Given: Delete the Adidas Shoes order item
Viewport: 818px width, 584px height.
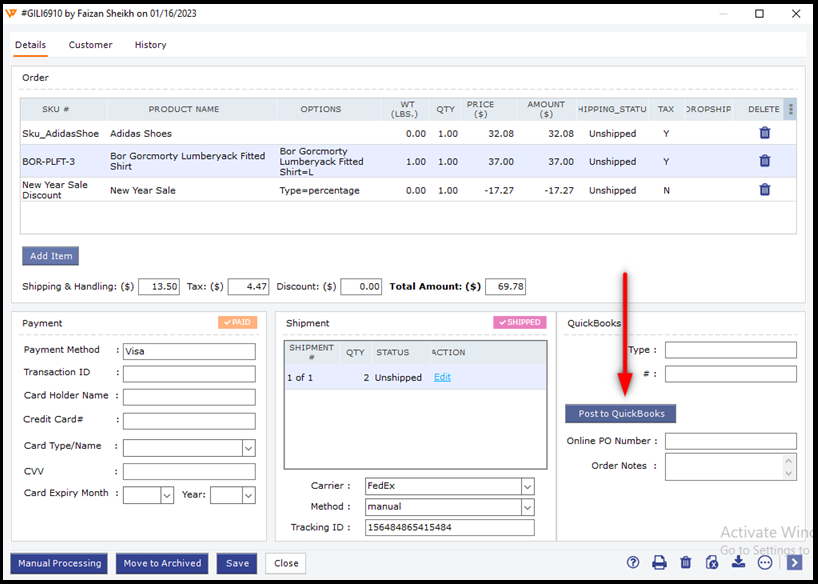Looking at the screenshot, I should pos(764,133).
